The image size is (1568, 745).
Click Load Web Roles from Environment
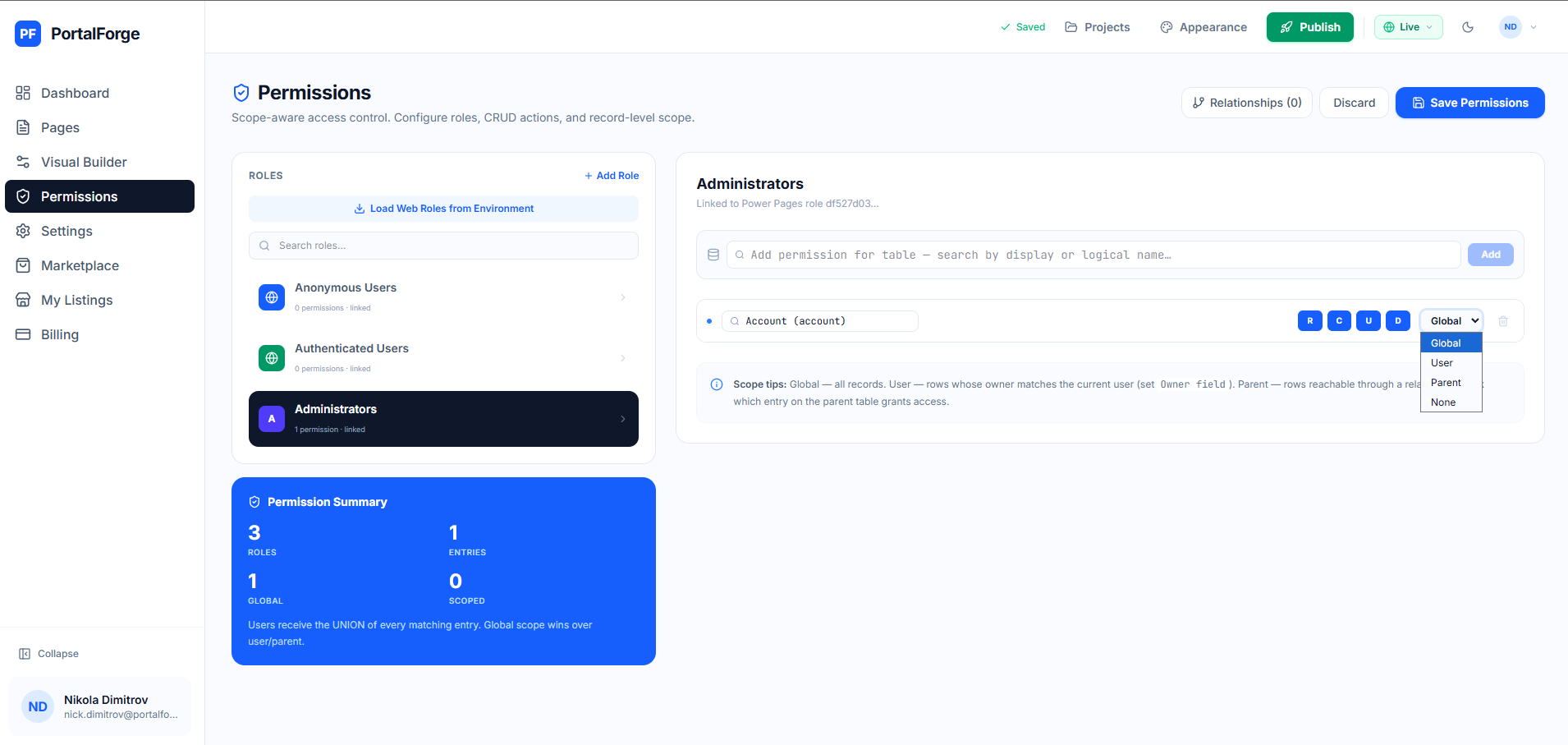coord(443,208)
